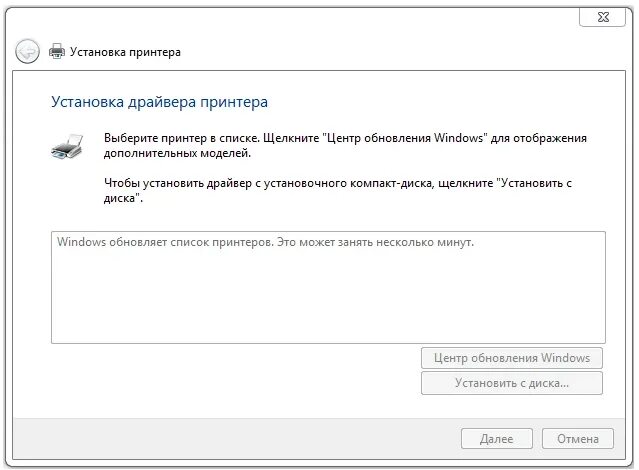Click the "Установка принтера" window title text
The height and width of the screenshot is (470, 639).
(x=128, y=51)
